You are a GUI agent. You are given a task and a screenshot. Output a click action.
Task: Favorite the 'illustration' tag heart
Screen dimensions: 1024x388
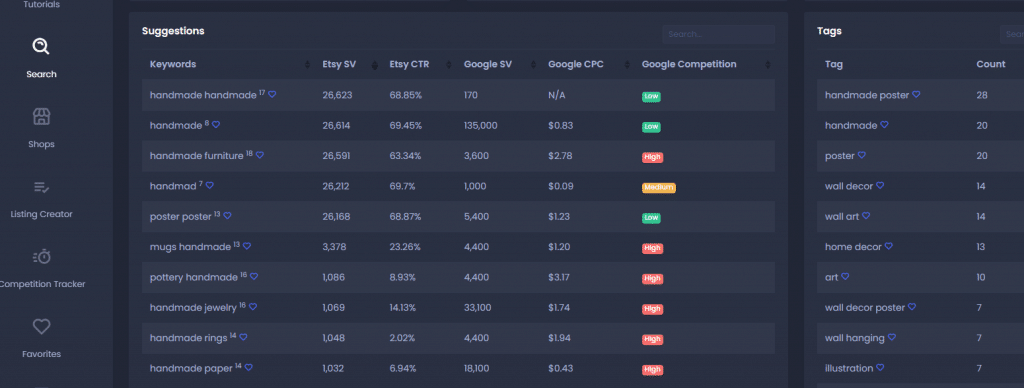coord(880,368)
